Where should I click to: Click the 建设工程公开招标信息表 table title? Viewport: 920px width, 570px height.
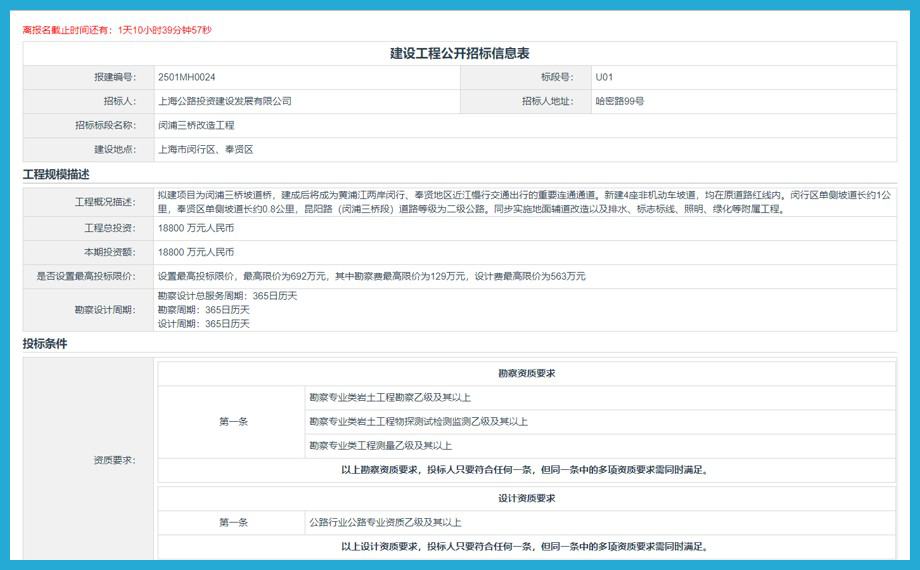pos(459,53)
